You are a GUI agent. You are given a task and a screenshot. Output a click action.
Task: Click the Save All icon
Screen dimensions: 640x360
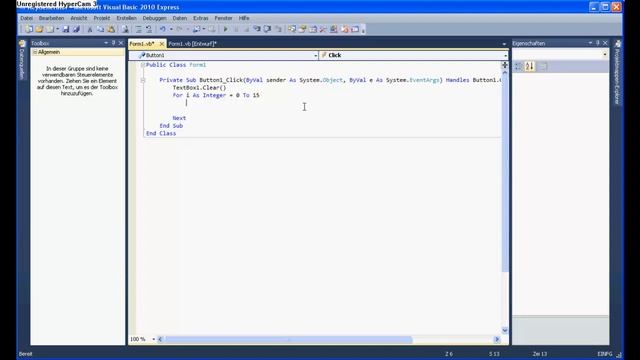pyautogui.click(x=76, y=29)
